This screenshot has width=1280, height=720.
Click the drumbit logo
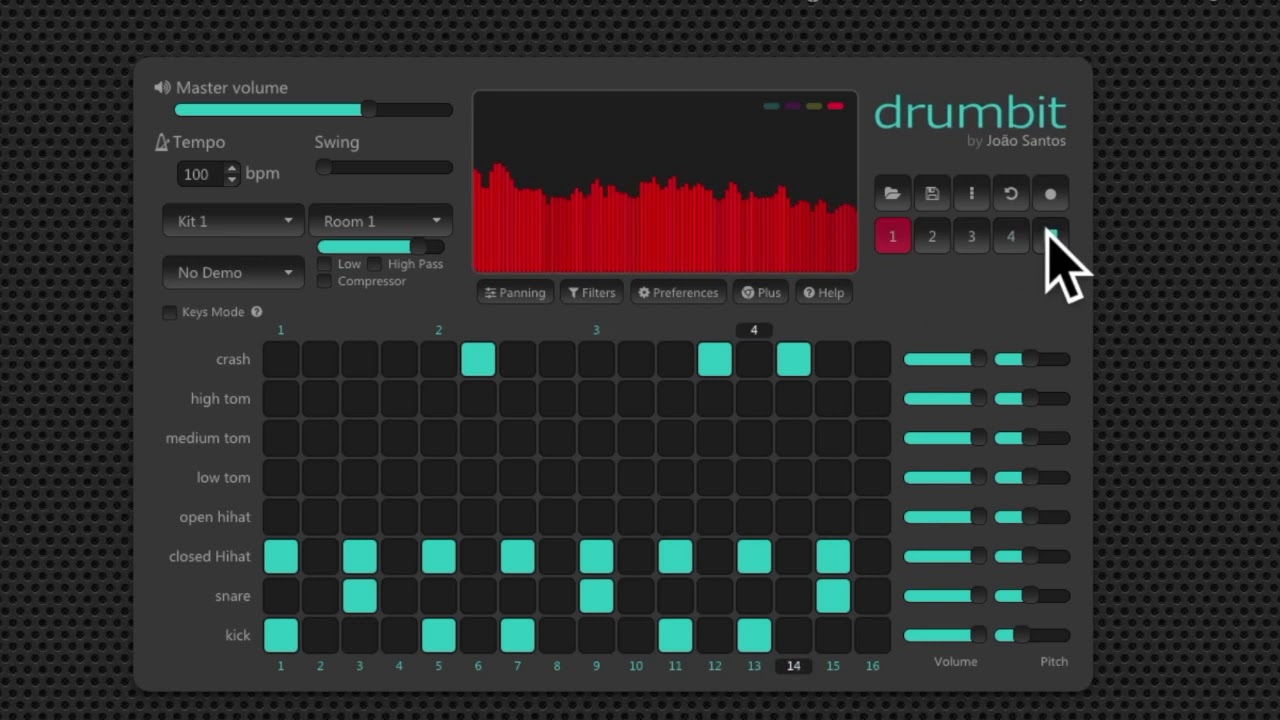point(970,113)
